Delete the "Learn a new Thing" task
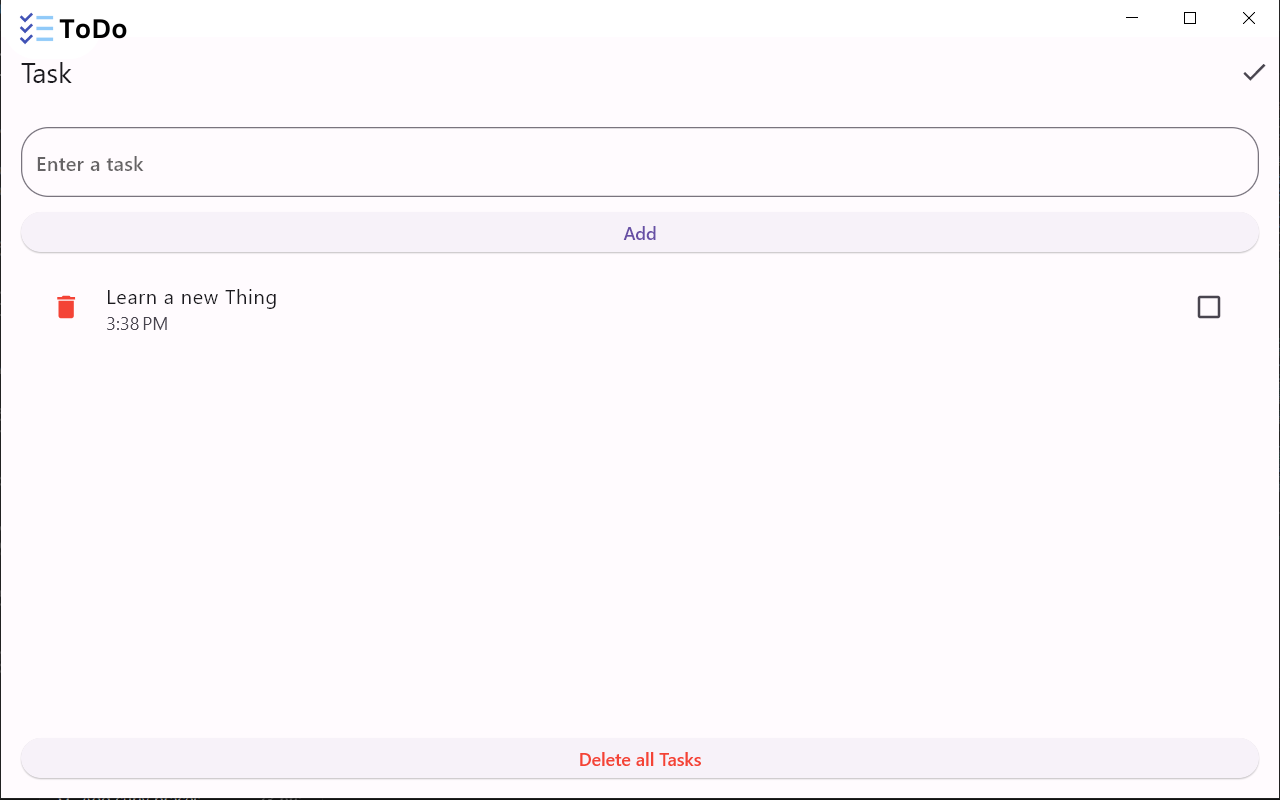 tap(66, 307)
